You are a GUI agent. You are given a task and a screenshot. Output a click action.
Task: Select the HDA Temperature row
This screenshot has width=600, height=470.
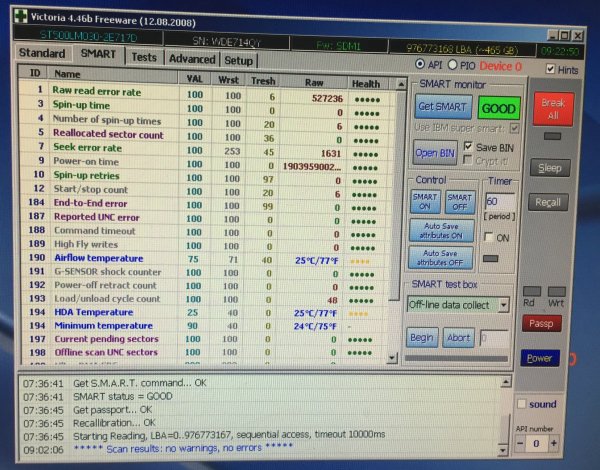click(x=203, y=313)
